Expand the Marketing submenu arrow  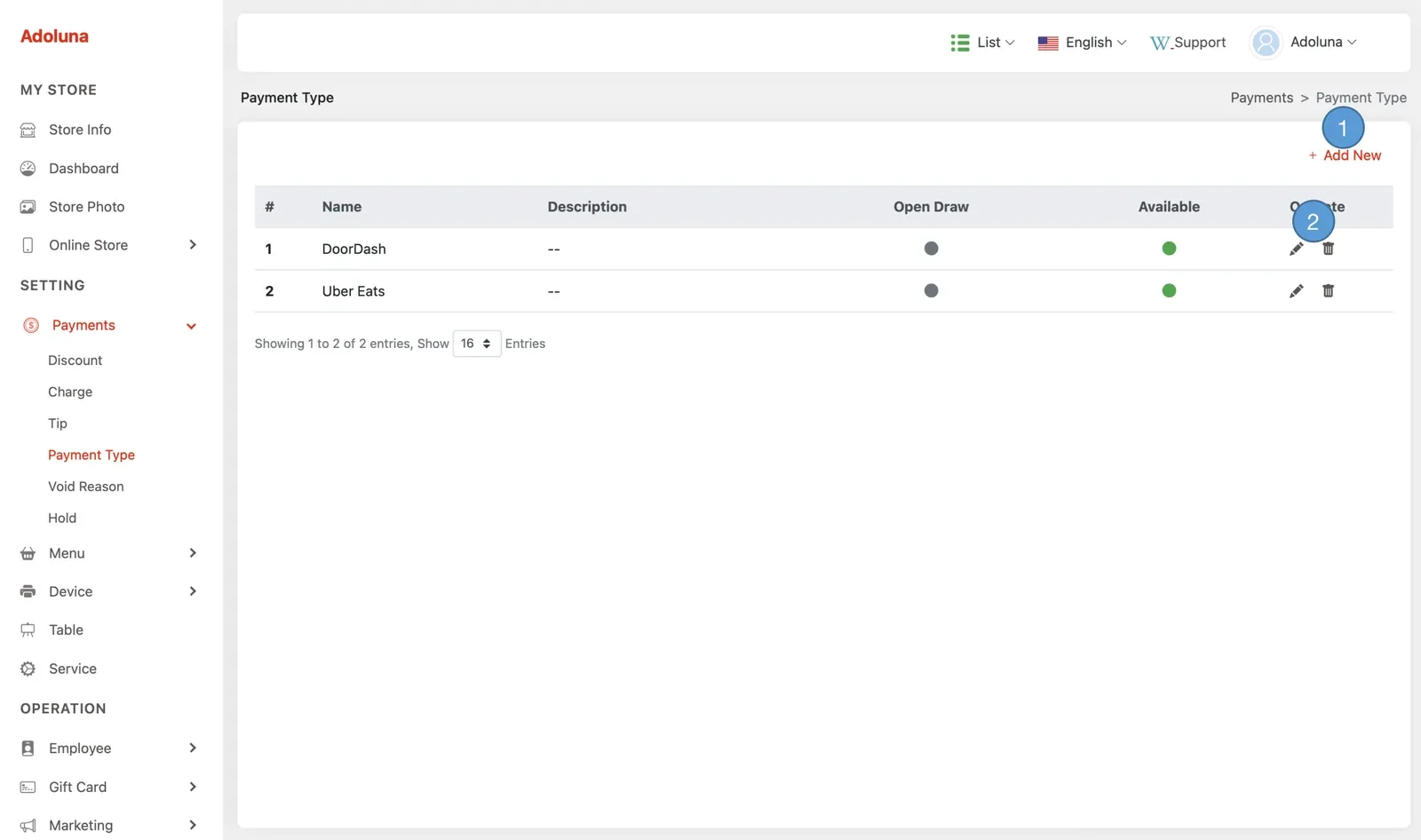[x=193, y=826]
